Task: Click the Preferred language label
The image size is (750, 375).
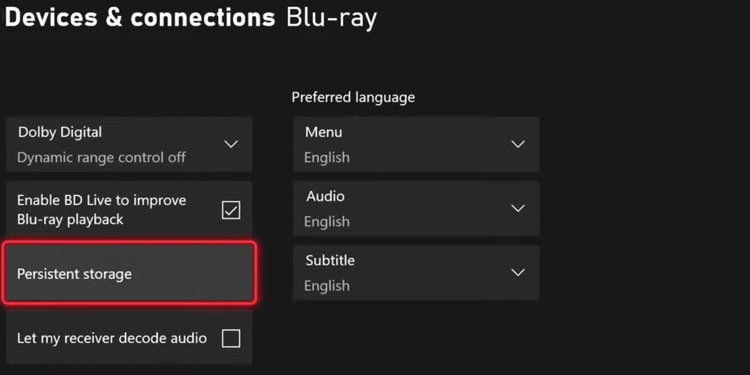Action: (353, 98)
